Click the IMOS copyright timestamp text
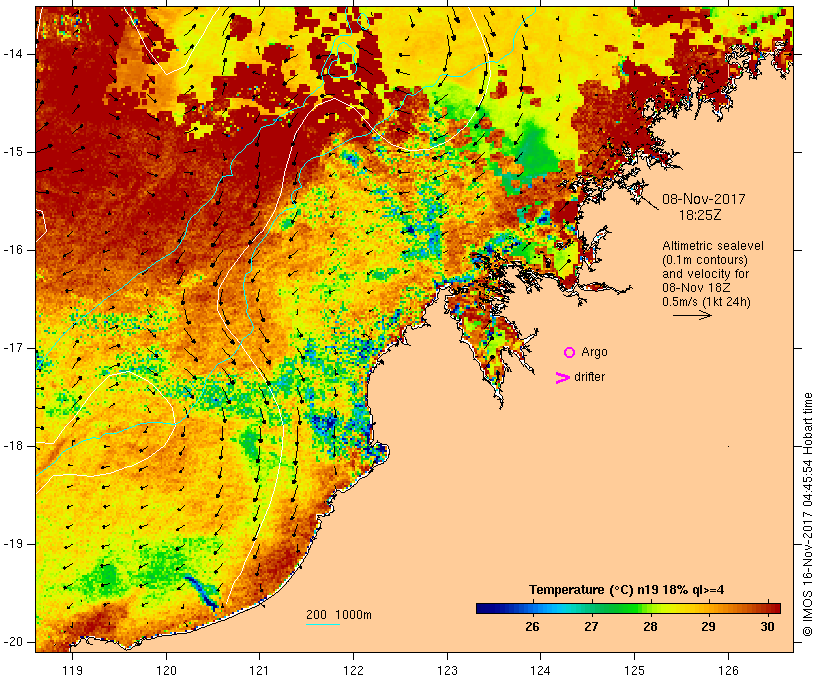Image resolution: width=820 pixels, height=680 pixels. pos(808,515)
